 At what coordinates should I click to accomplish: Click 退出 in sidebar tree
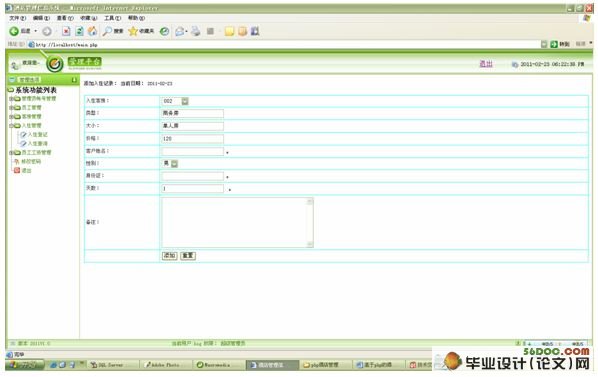pyautogui.click(x=26, y=170)
